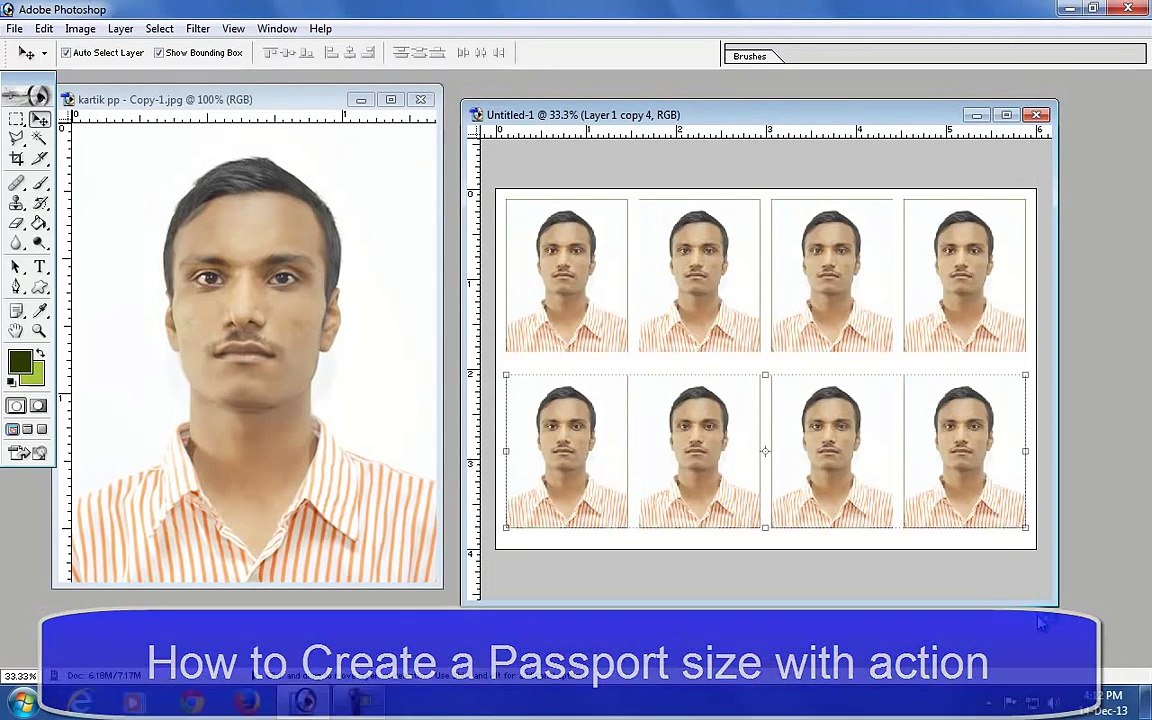Click Distribute top edges icon
Viewport: 1152px width, 720px height.
tap(401, 53)
